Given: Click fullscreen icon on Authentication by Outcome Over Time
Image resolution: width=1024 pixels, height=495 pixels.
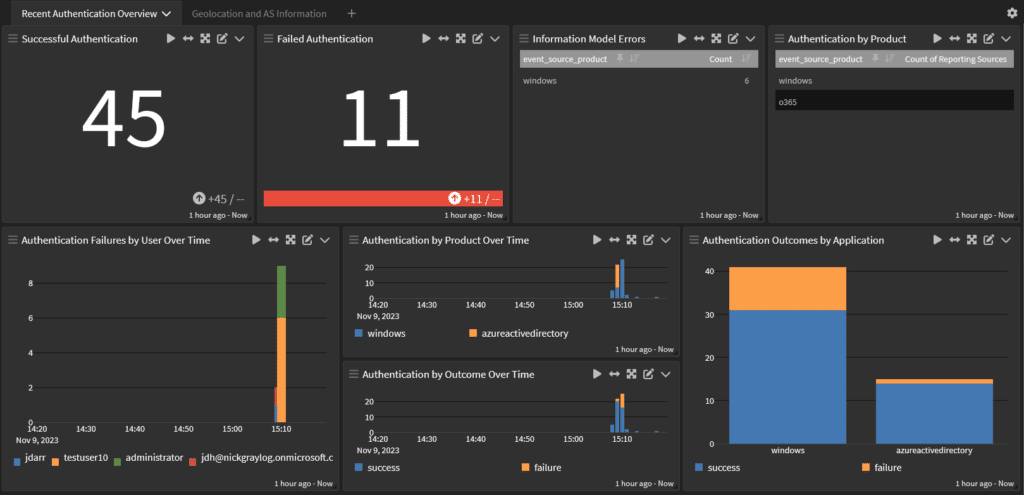Looking at the screenshot, I should 631,374.
